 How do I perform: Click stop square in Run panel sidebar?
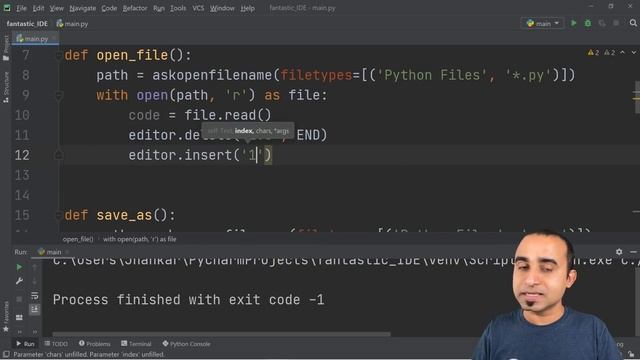point(19,299)
